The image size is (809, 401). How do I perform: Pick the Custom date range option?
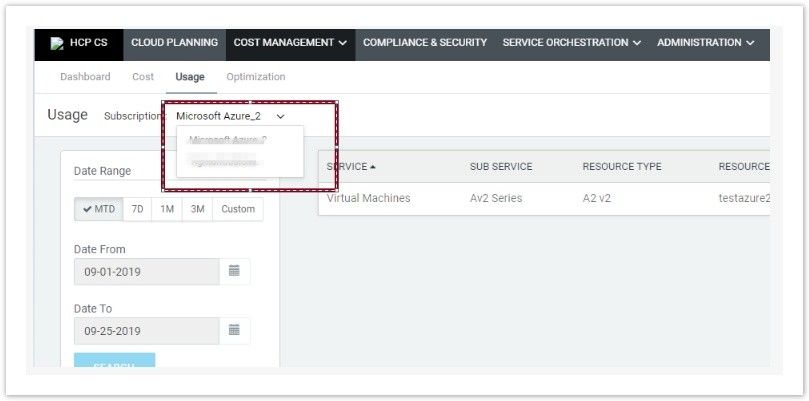tap(238, 209)
